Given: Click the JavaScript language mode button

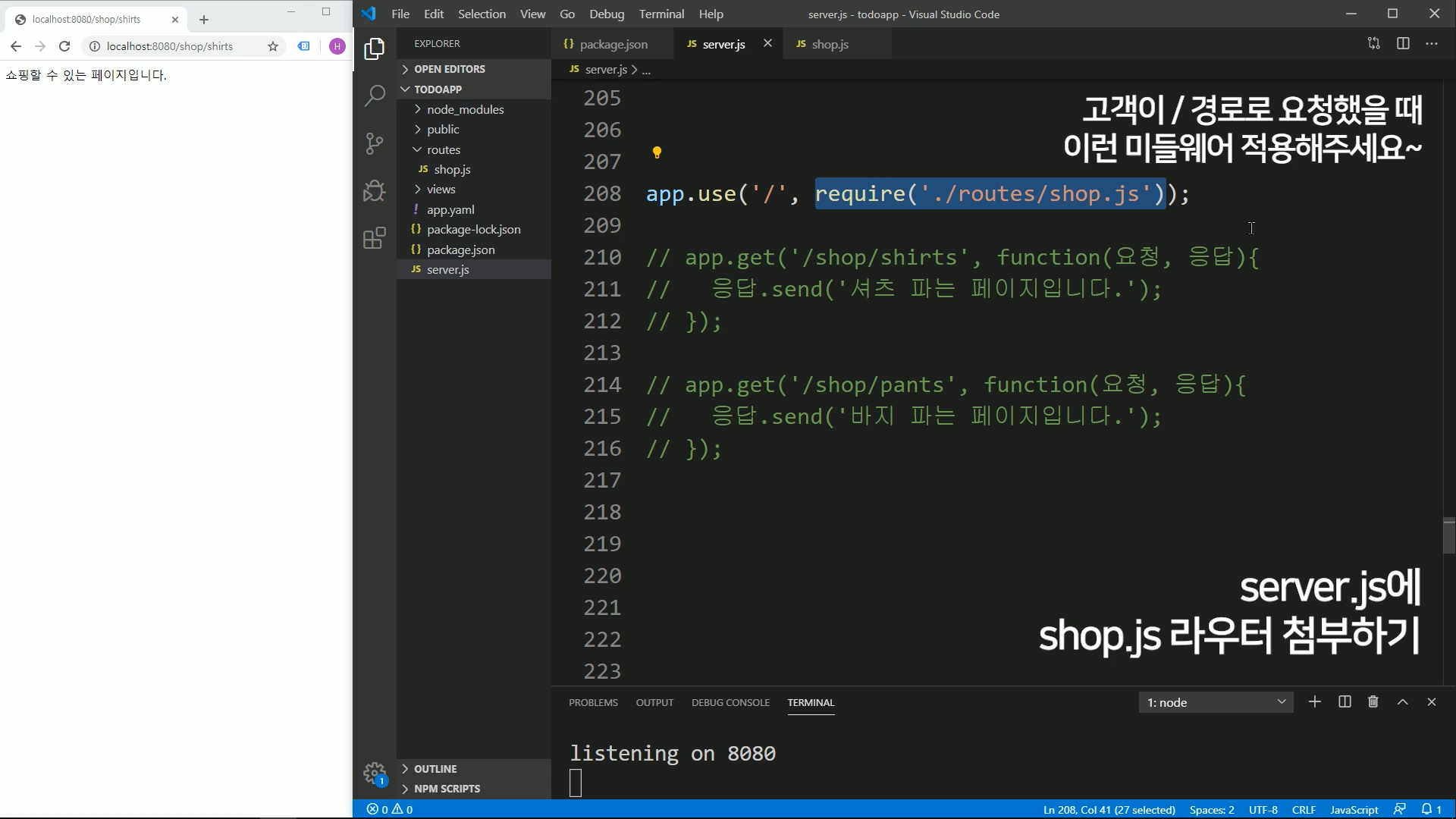Looking at the screenshot, I should pyautogui.click(x=1354, y=810).
